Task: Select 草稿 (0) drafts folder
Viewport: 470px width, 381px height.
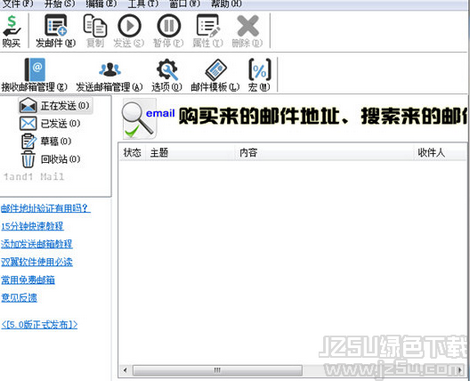Action: [46, 141]
